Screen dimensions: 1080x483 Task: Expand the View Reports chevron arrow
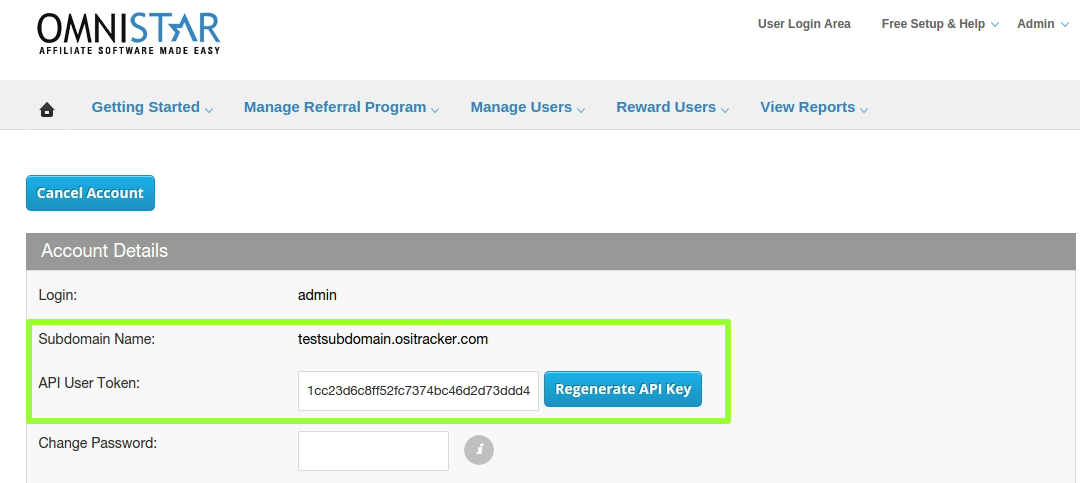pyautogui.click(x=864, y=110)
